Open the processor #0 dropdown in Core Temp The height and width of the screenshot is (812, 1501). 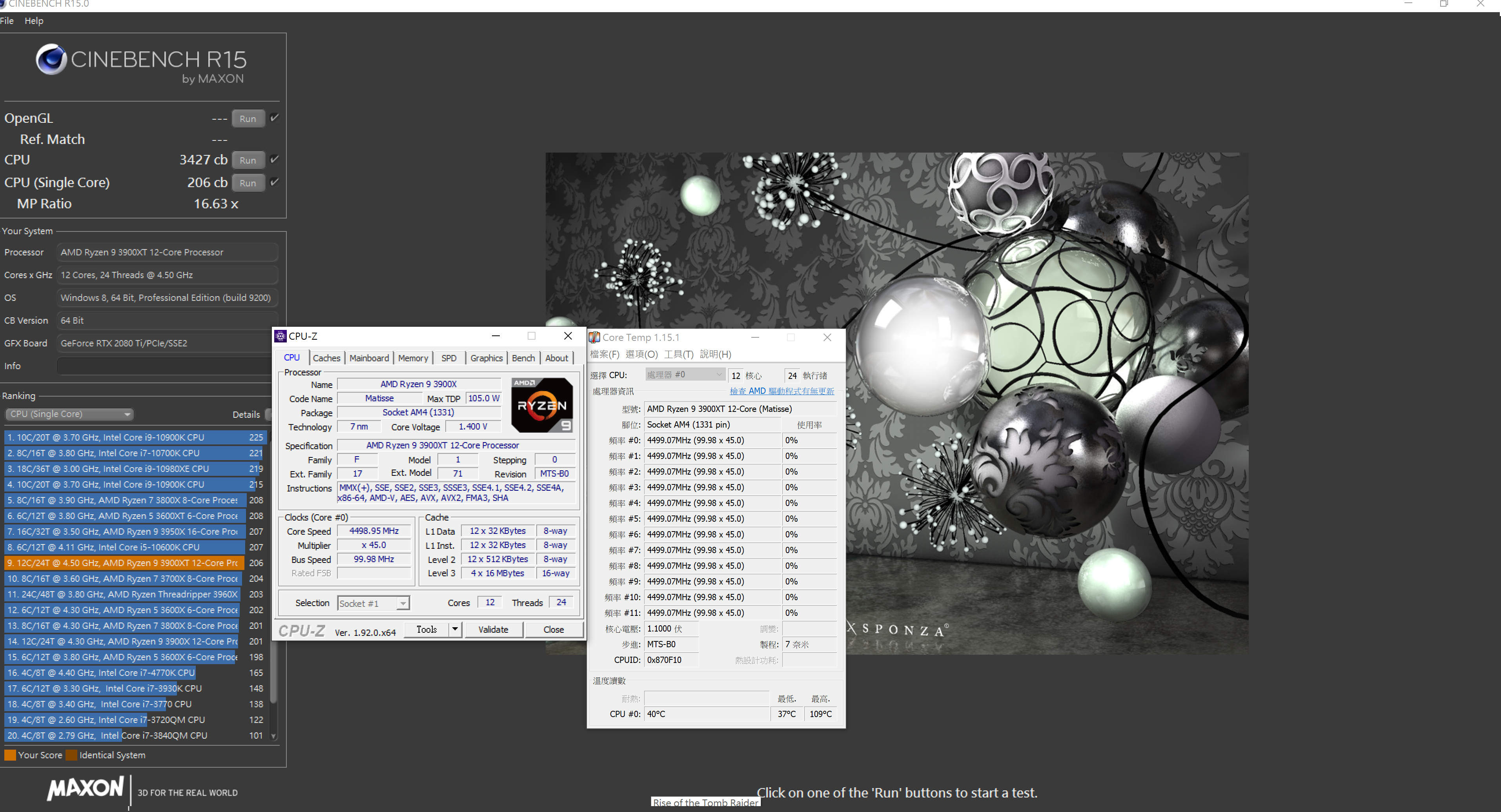click(x=685, y=375)
